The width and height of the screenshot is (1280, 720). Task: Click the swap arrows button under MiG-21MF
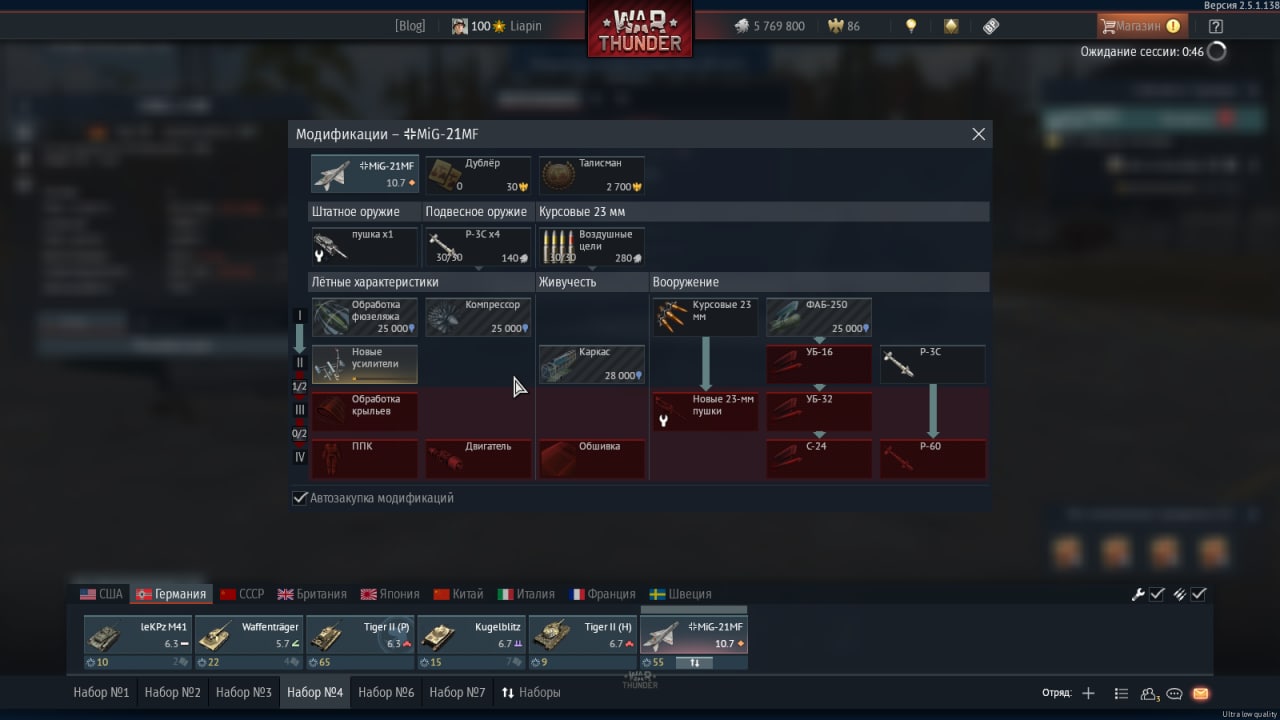point(694,662)
